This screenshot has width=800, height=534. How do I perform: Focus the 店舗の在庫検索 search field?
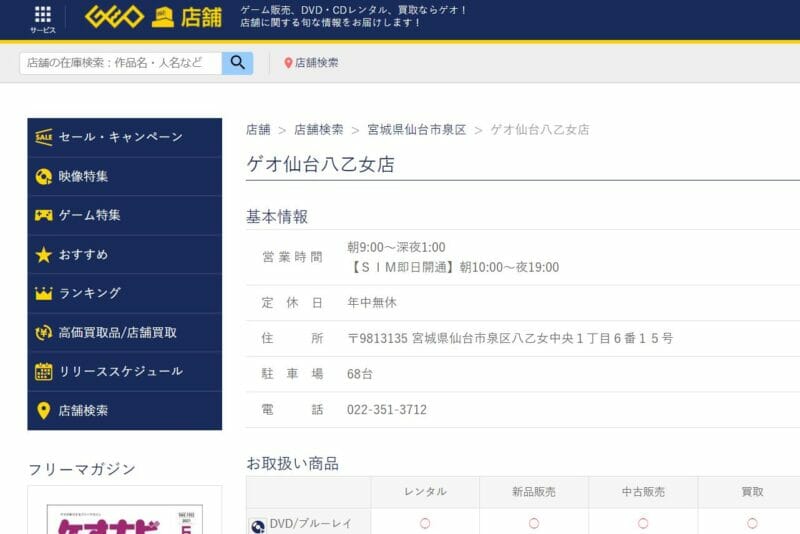(120, 63)
